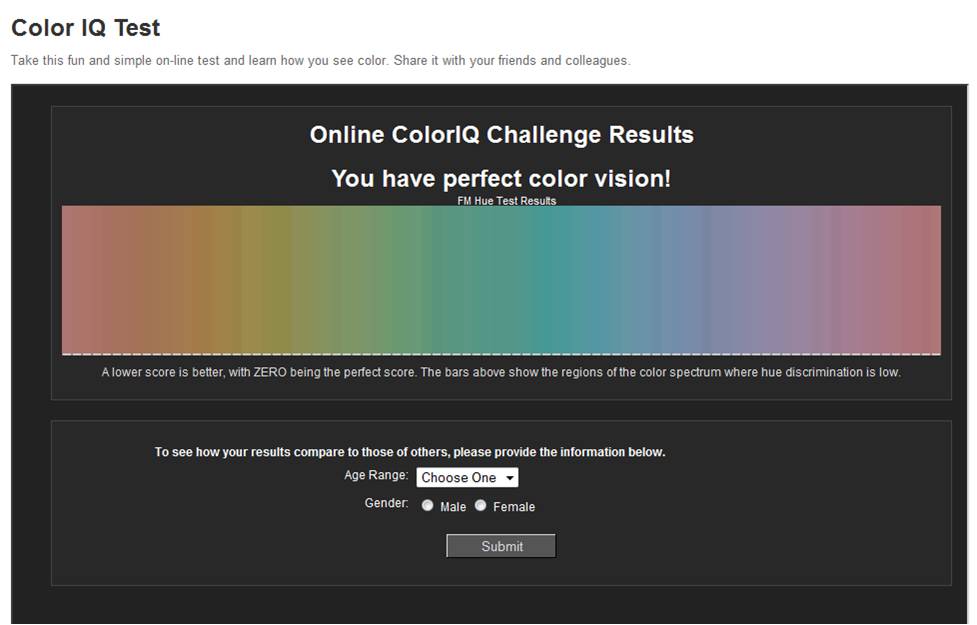Click the 'FM Hue Test Results' chart label
This screenshot has width=977, height=625.
[x=506, y=201]
